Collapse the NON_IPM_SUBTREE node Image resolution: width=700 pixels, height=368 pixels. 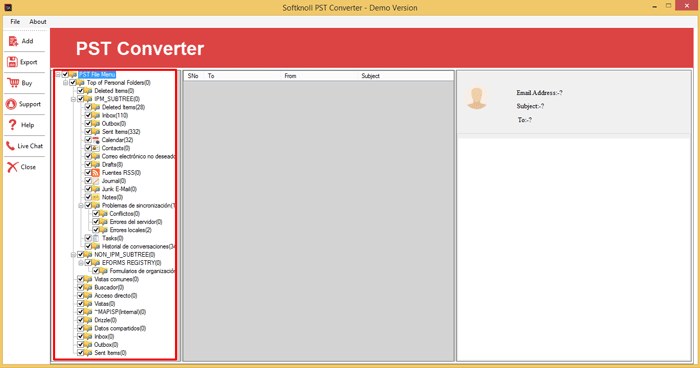pyautogui.click(x=73, y=255)
